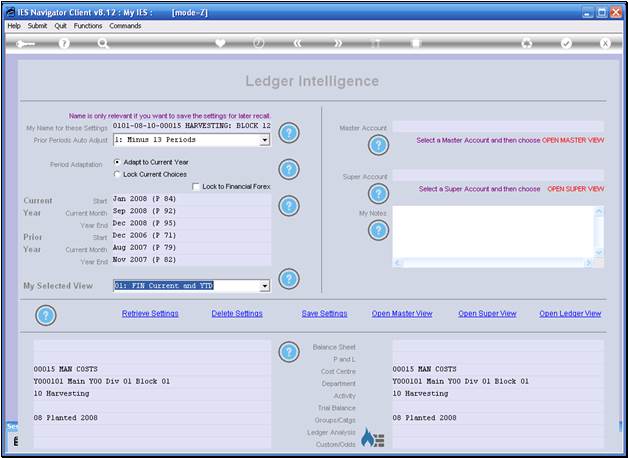This screenshot has height=458, width=628.
Task: Click Prior Year Start value Dec 2006 (P 71)
Action: click(x=192, y=236)
